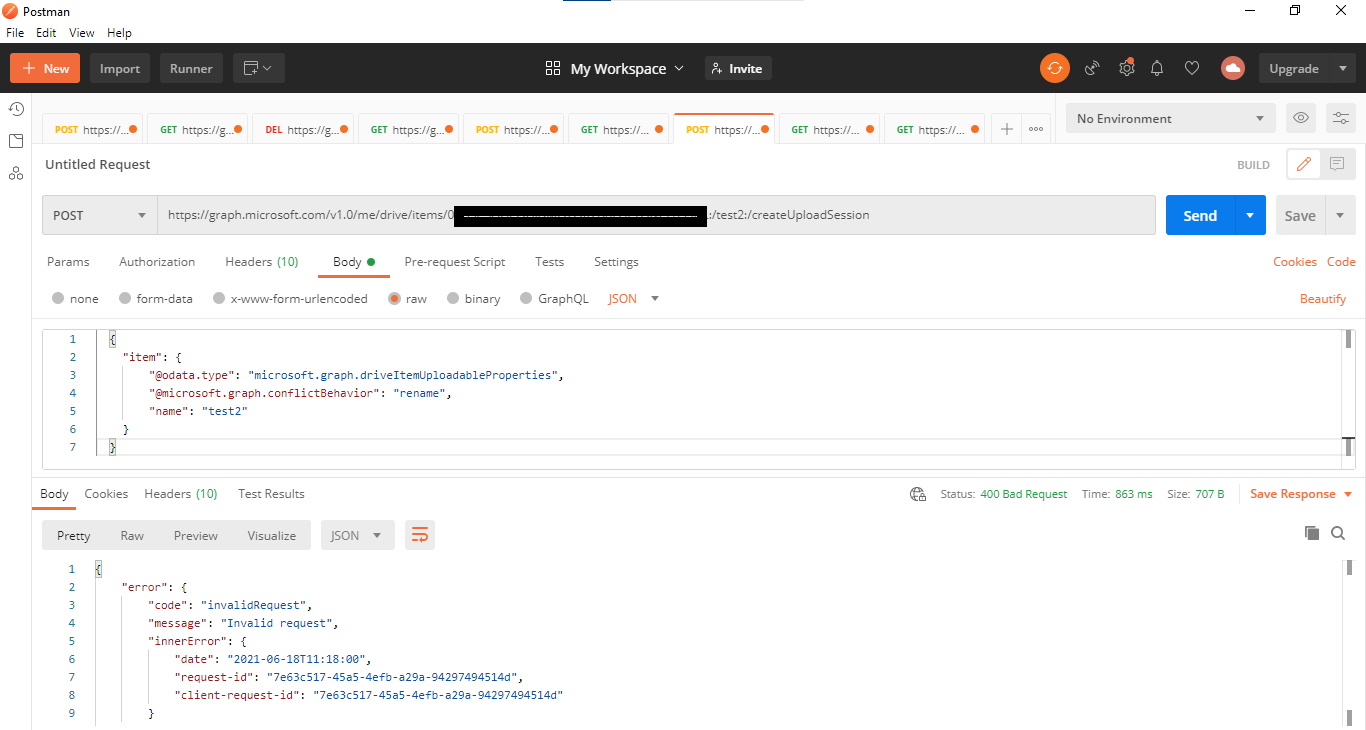
Task: Open the comments mode icon
Action: pos(1337,164)
